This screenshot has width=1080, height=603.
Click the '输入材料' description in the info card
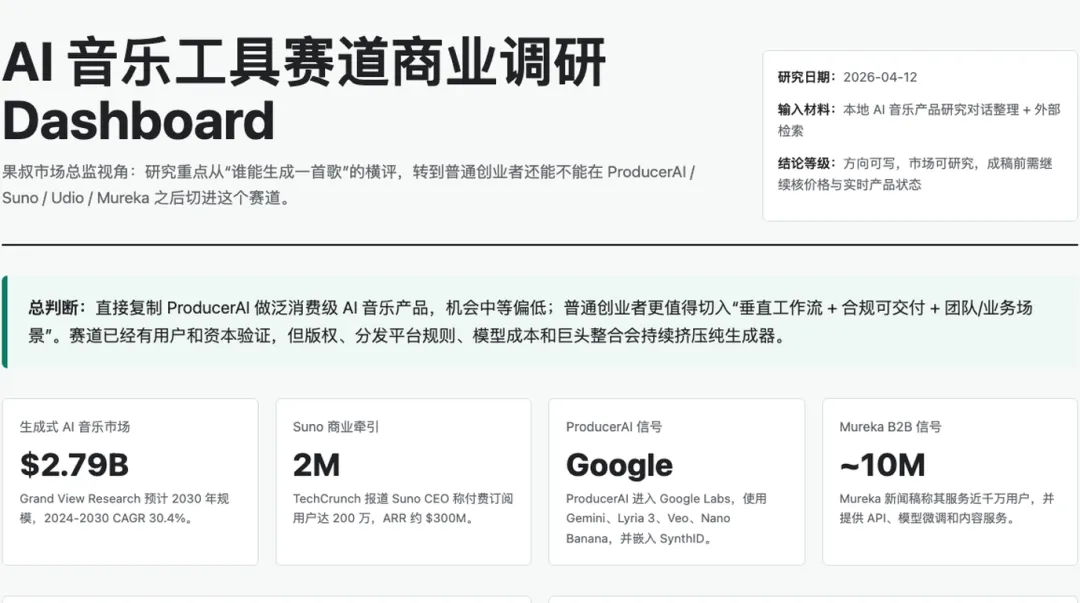919,120
